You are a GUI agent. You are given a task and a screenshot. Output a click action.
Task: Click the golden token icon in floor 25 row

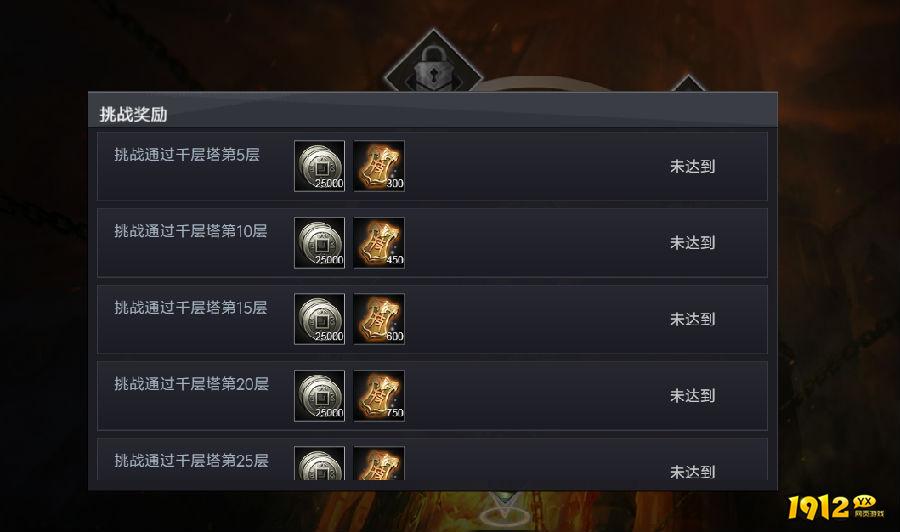pyautogui.click(x=379, y=463)
